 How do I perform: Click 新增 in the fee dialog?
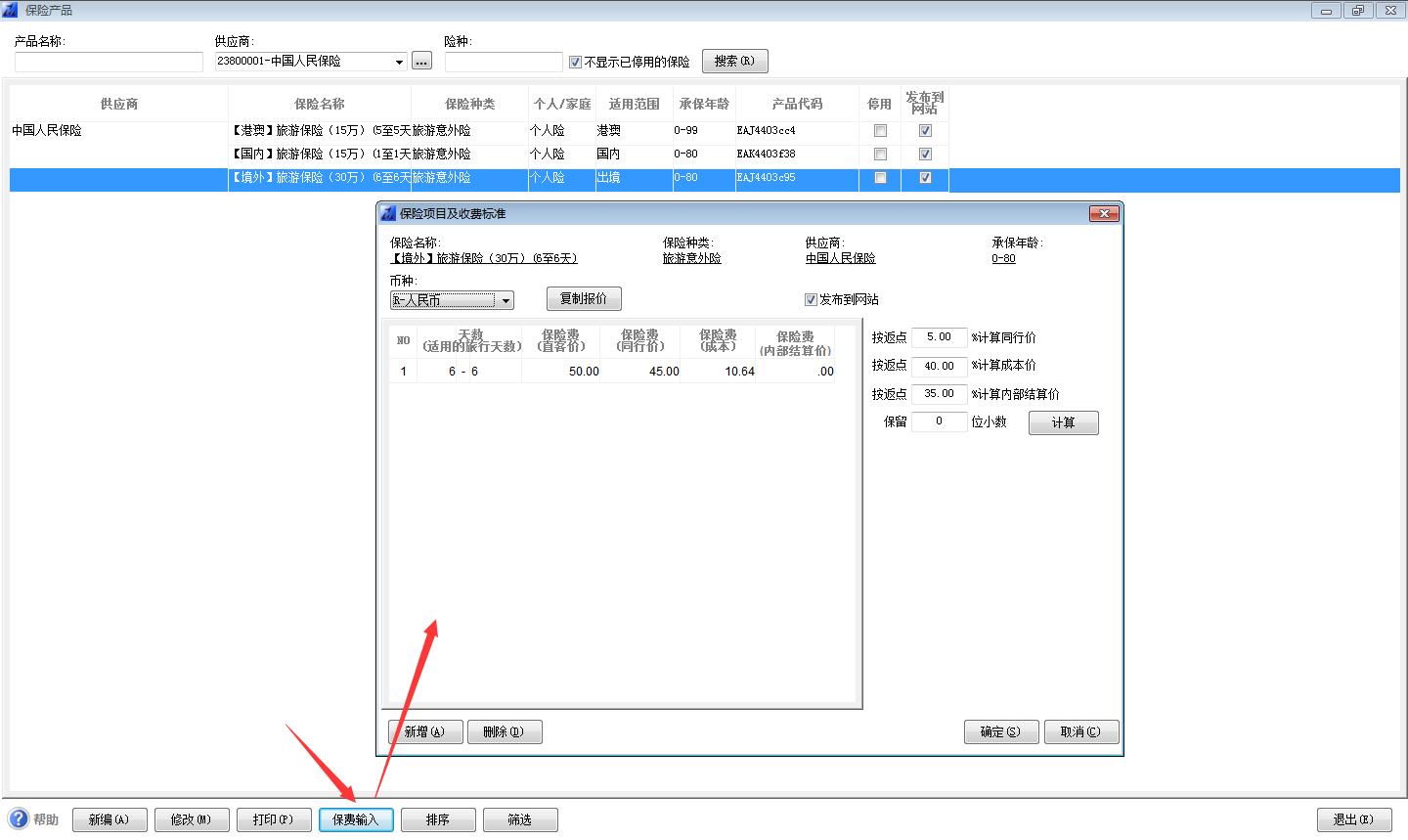[425, 731]
